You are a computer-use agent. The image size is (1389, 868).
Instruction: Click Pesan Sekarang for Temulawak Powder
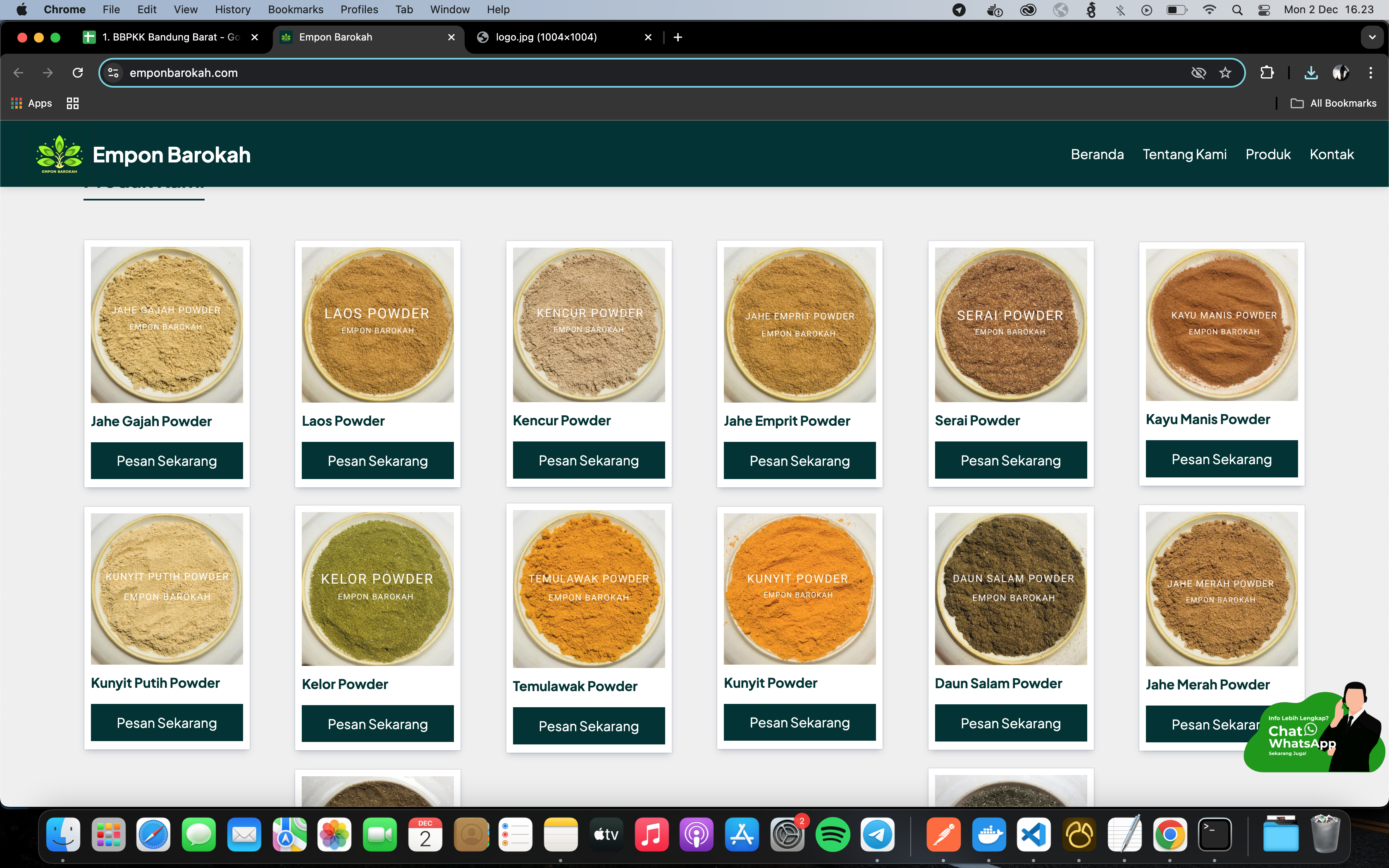point(589,726)
